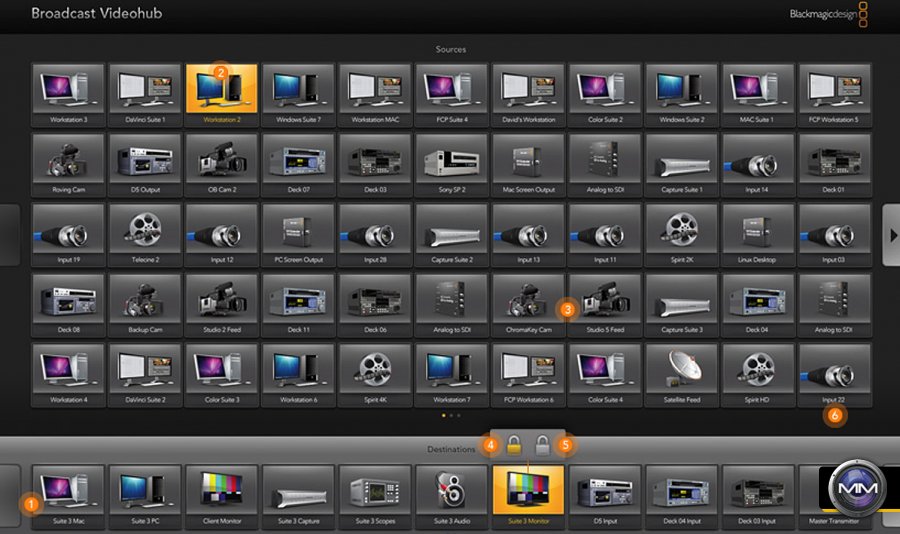
Task: Pick Sony SP 2 deck source
Action: pyautogui.click(x=452, y=165)
